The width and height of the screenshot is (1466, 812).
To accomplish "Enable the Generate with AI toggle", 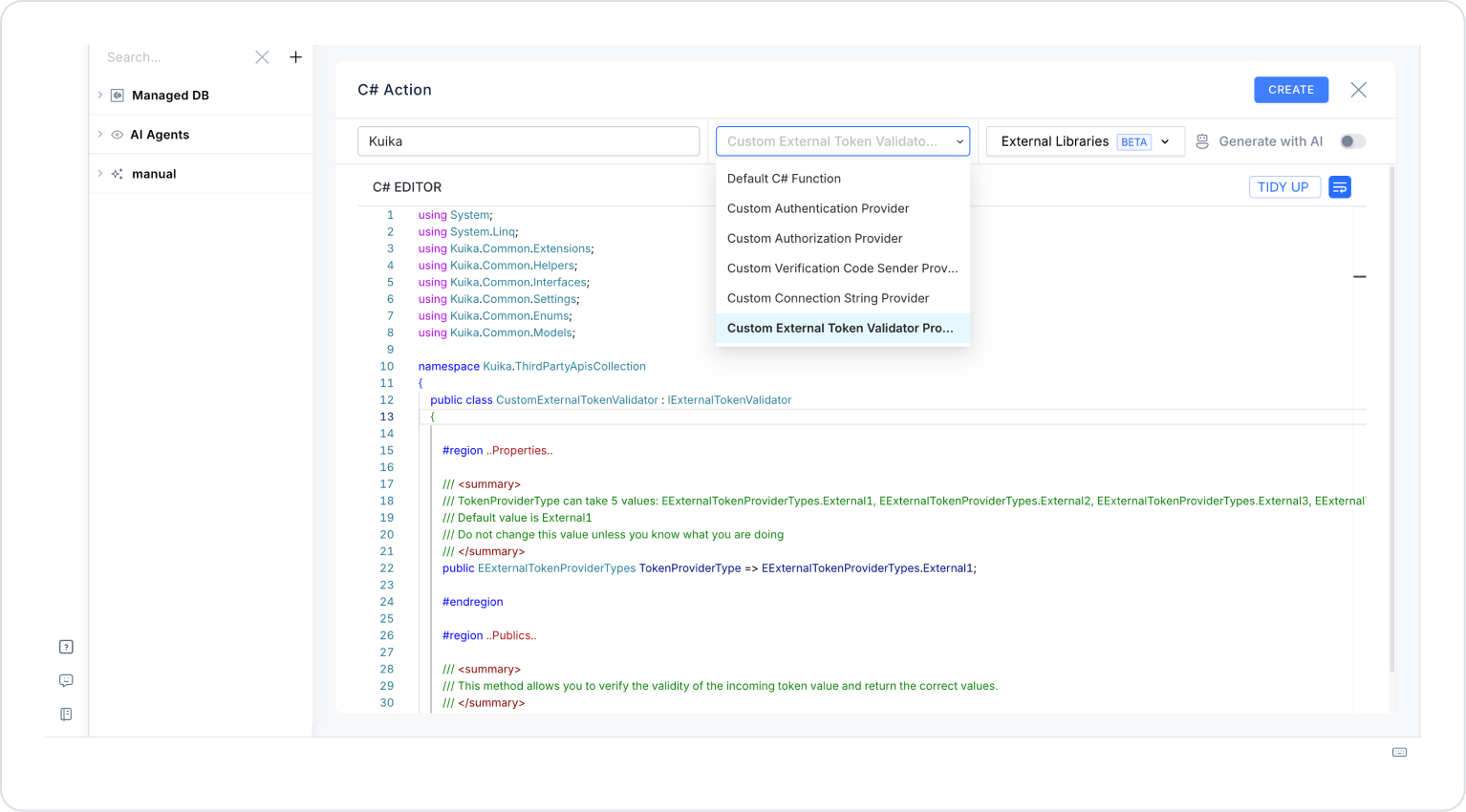I will point(1352,141).
